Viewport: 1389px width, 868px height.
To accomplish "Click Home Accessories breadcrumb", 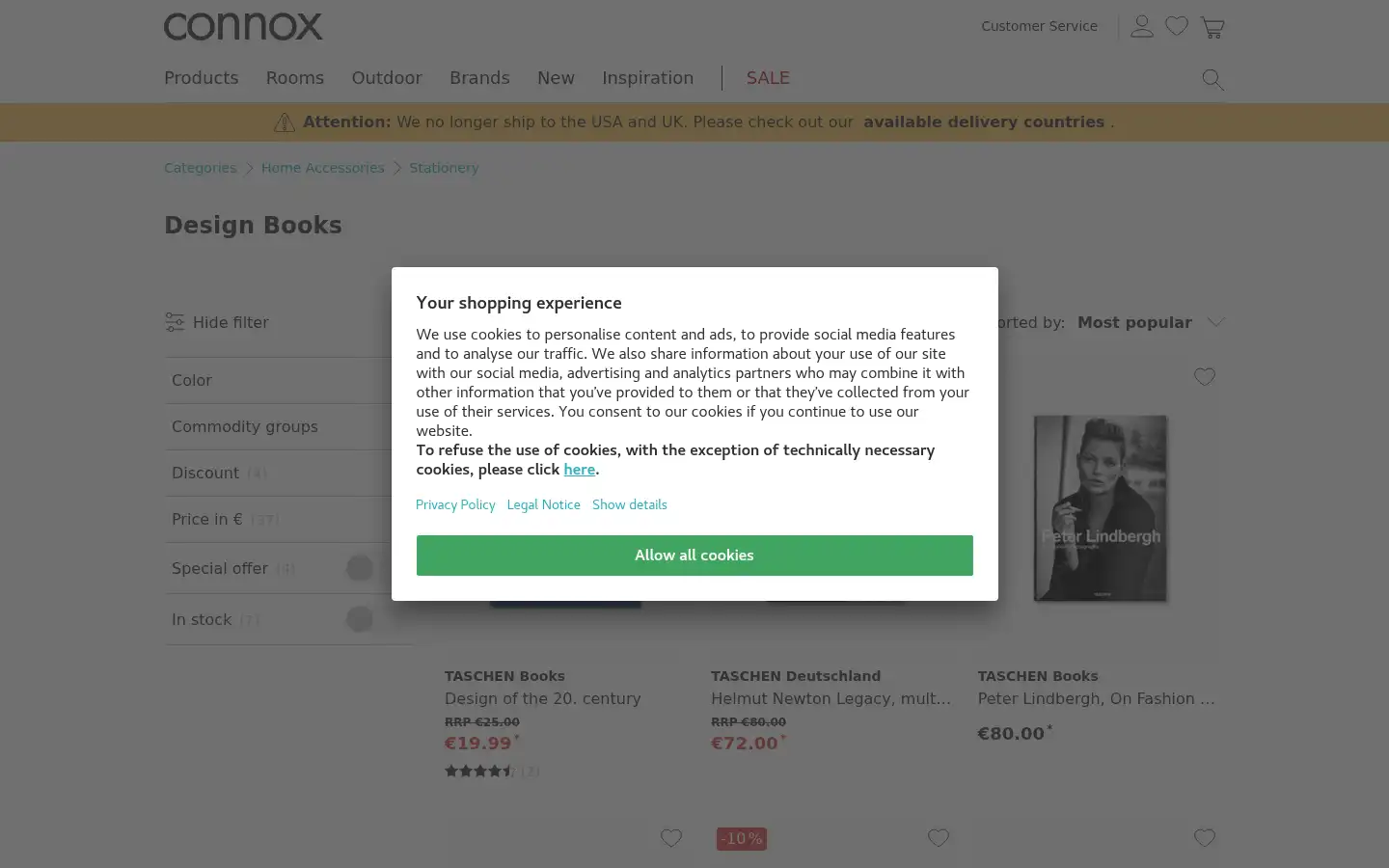I will click(x=323, y=168).
